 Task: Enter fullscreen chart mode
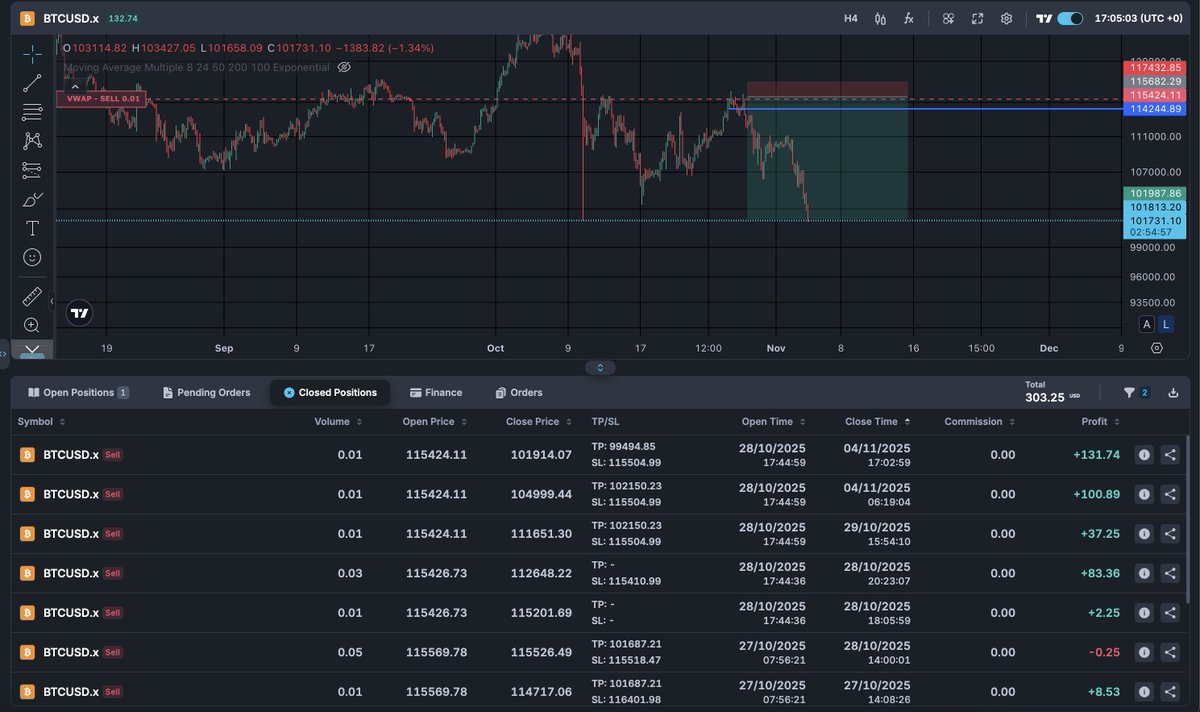tap(977, 18)
